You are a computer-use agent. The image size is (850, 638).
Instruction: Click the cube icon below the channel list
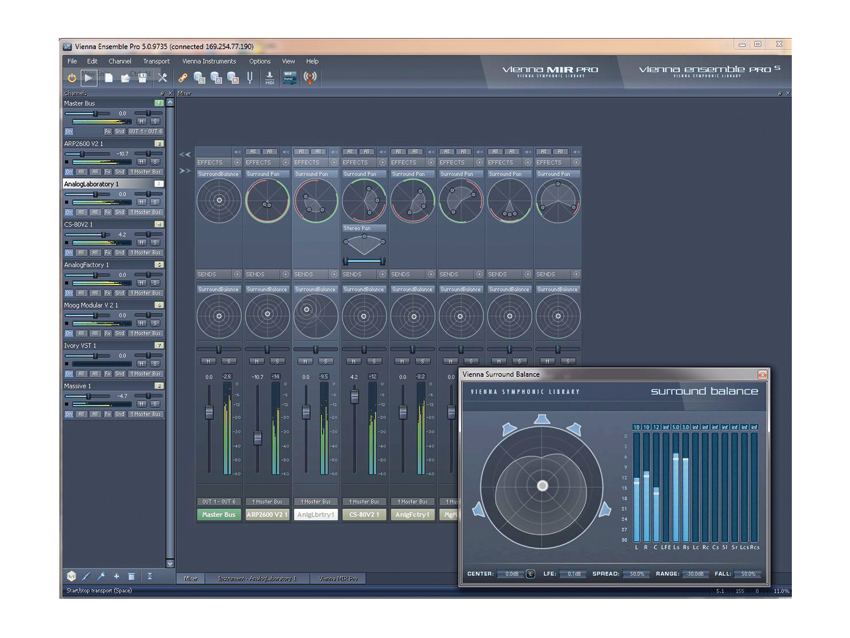(x=71, y=576)
